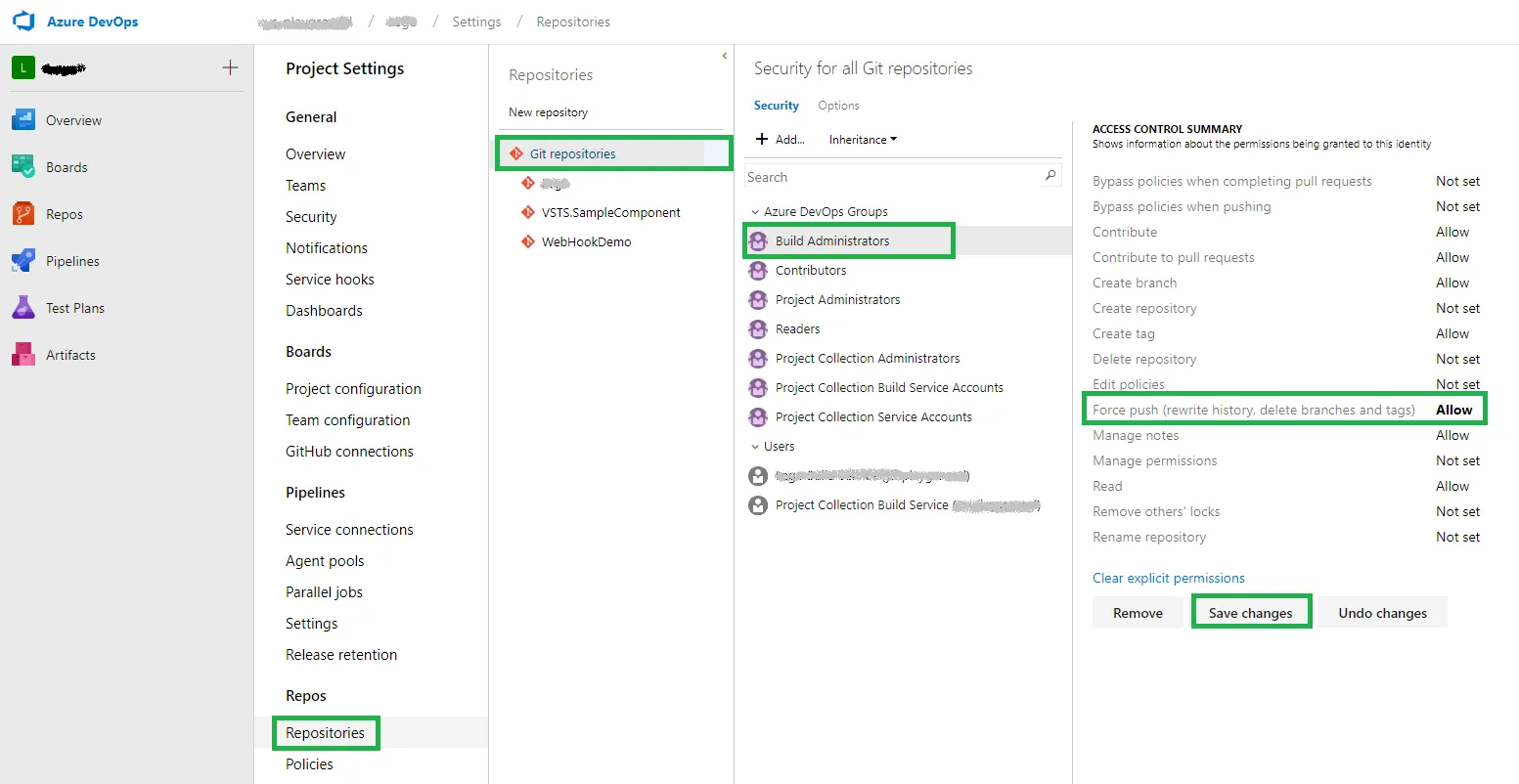Toggle the Contribute permission value

pyautogui.click(x=1452, y=232)
